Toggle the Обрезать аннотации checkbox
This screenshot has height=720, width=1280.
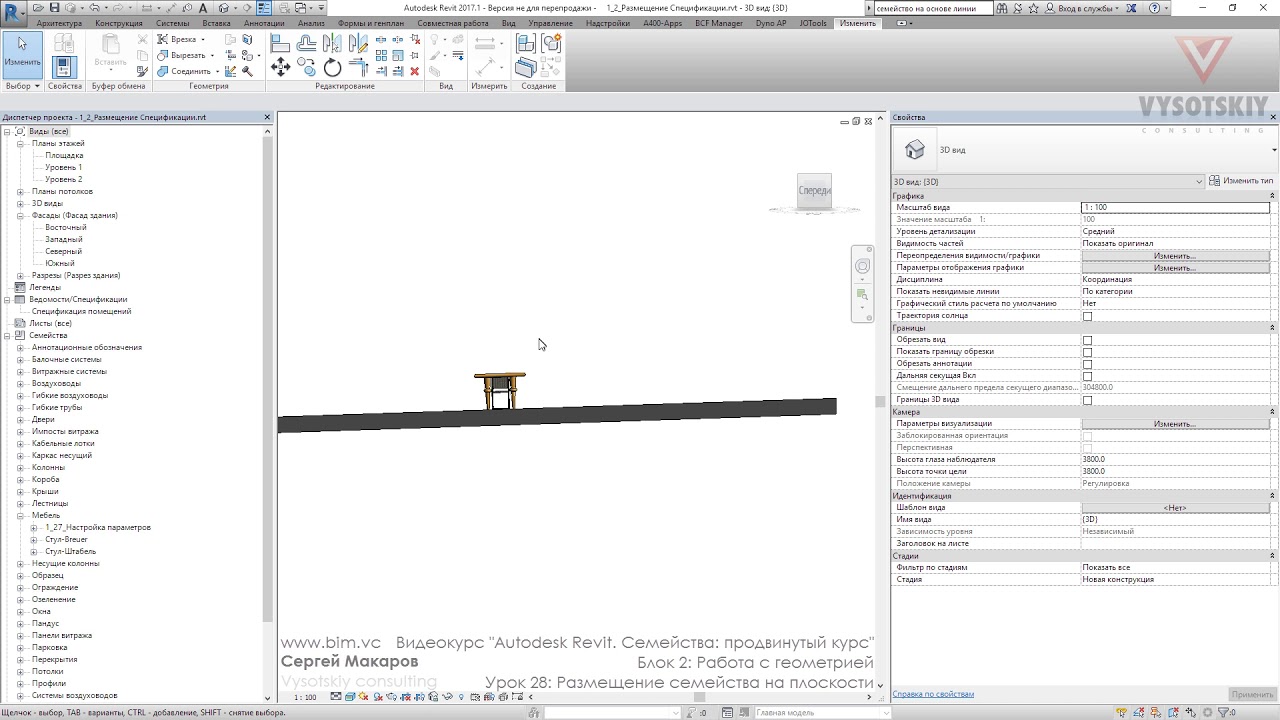[x=1087, y=364]
